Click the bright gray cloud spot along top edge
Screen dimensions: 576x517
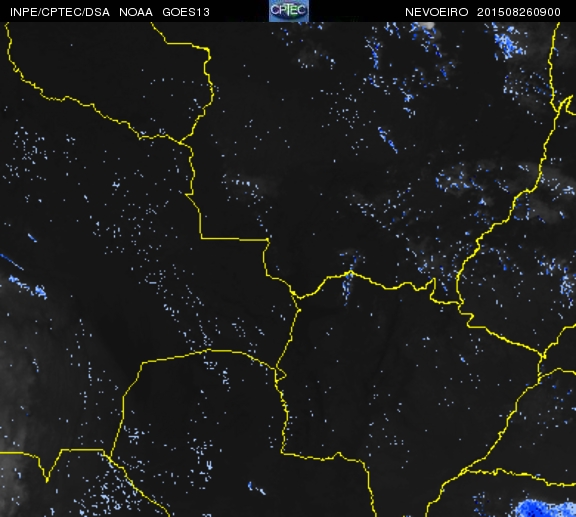[428, 26]
